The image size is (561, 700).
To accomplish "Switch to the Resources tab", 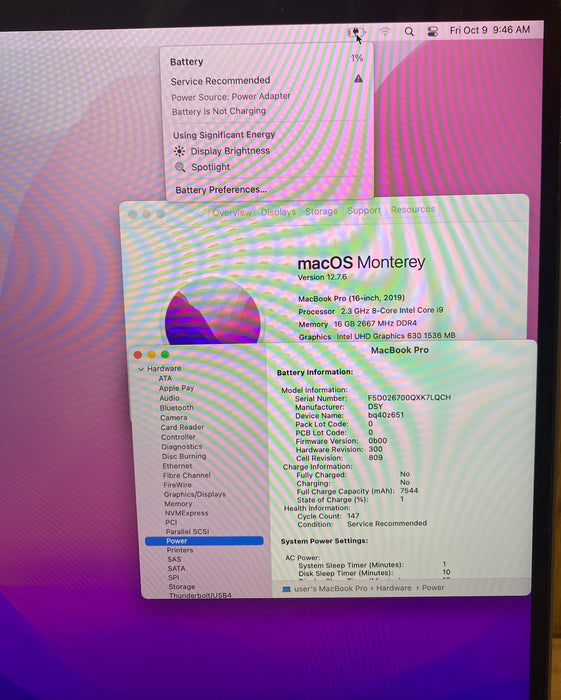I will (x=413, y=209).
